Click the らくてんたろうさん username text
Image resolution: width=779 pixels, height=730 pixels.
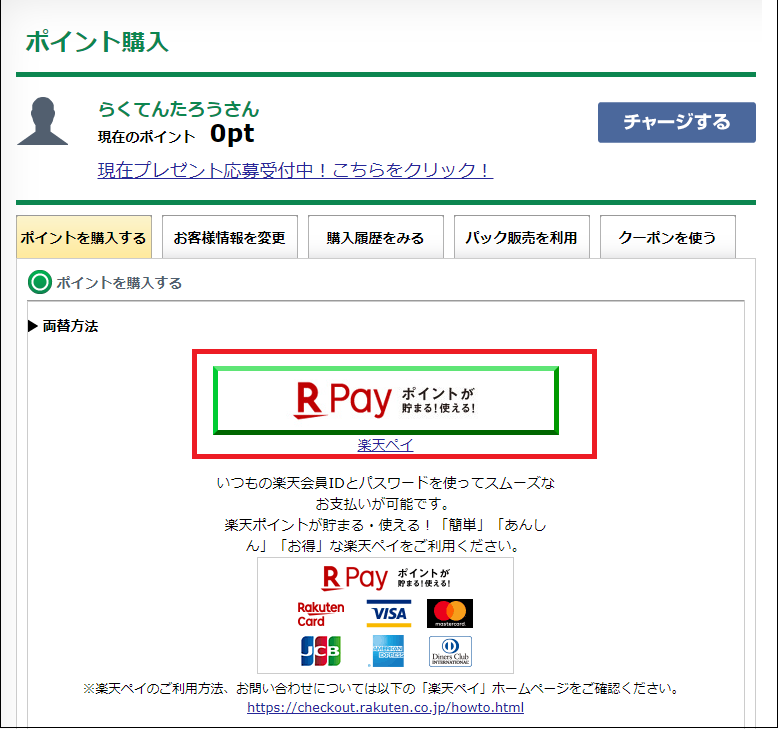179,109
